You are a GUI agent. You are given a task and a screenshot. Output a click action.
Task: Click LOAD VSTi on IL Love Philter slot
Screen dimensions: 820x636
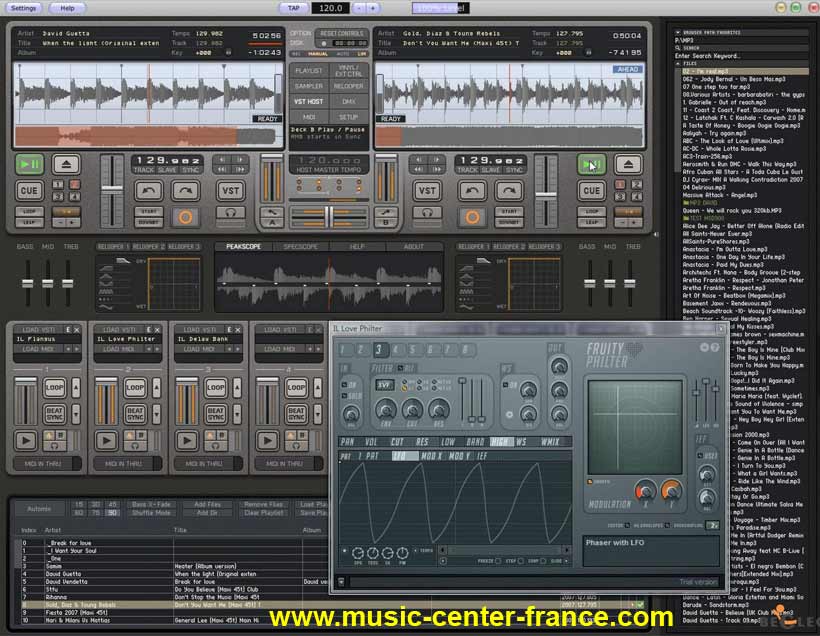(119, 330)
